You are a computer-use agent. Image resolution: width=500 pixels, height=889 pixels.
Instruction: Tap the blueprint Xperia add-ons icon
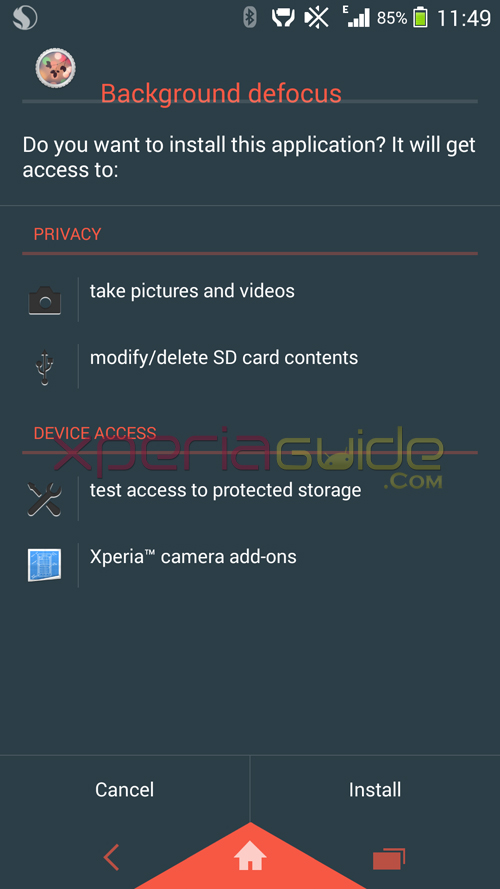45,565
